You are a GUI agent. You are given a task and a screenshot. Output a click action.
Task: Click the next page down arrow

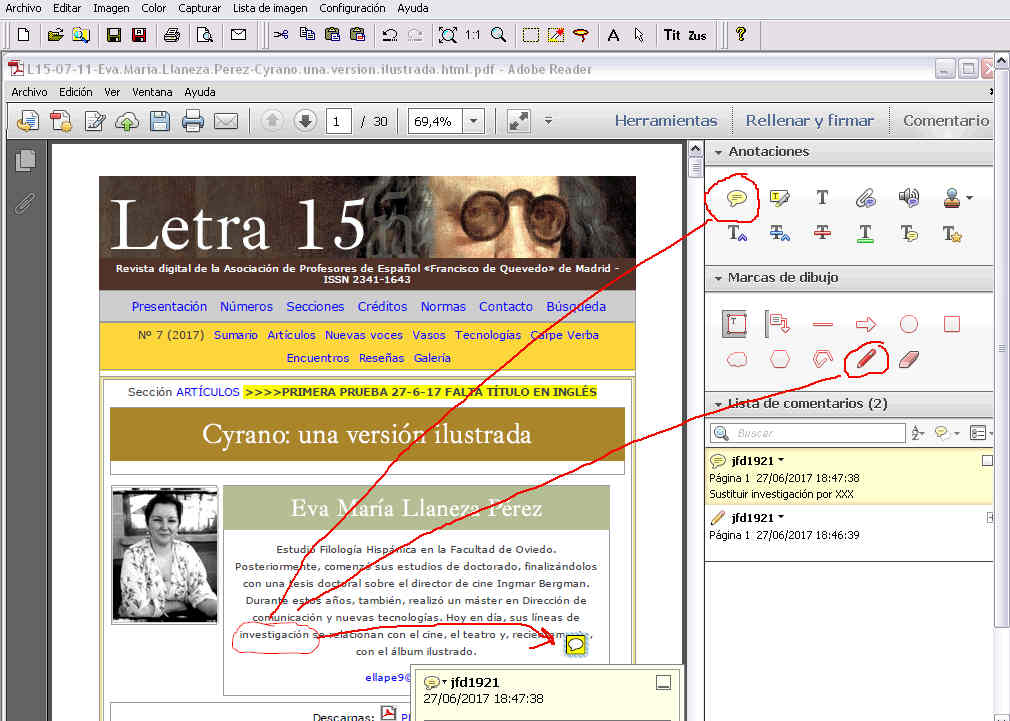(x=305, y=121)
